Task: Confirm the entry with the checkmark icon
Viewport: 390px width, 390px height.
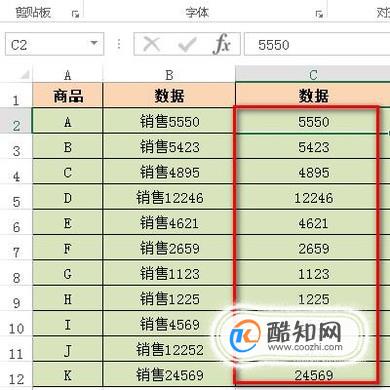Action: point(187,44)
